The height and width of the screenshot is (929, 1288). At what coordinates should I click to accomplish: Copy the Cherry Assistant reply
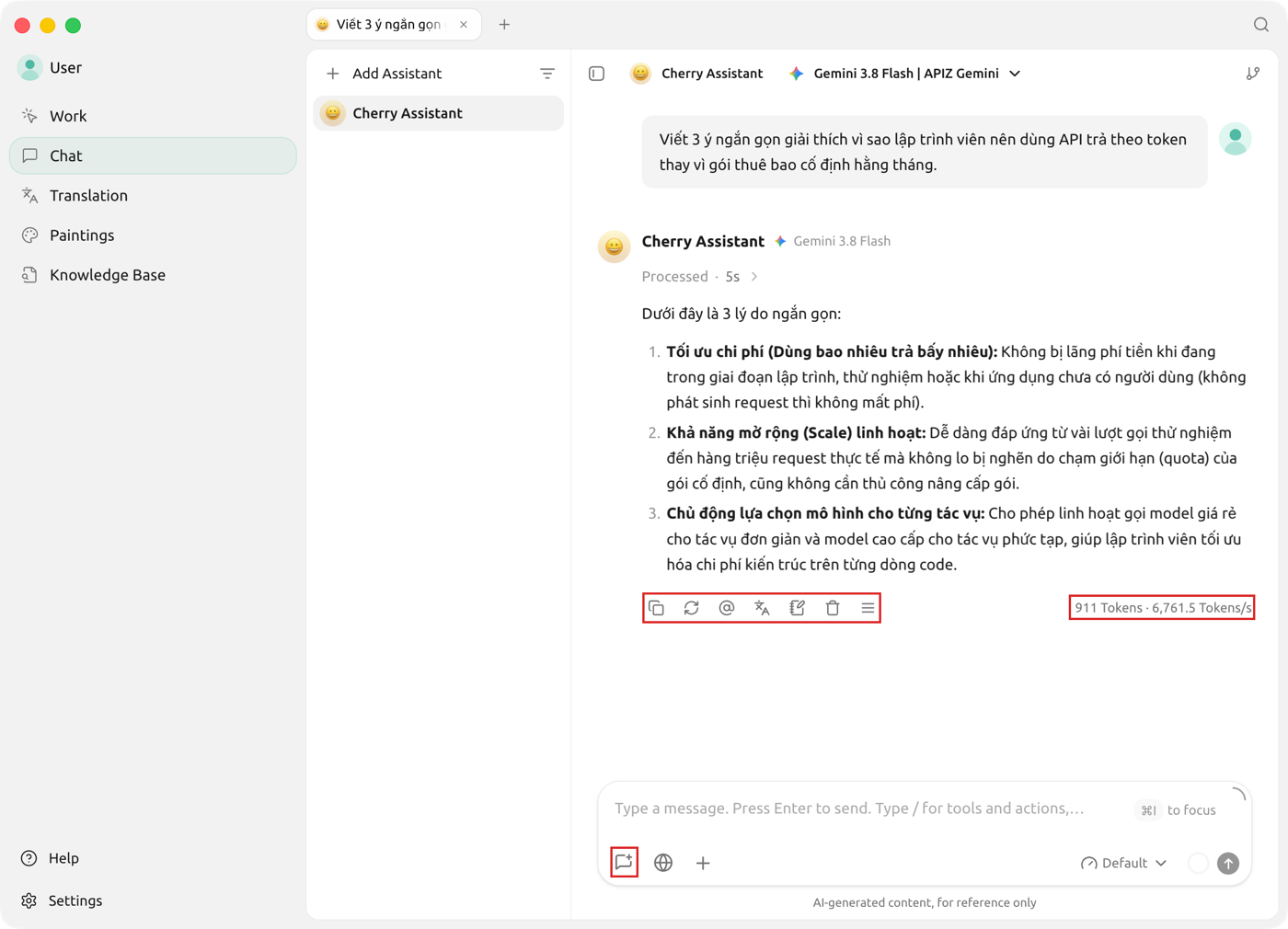click(656, 608)
